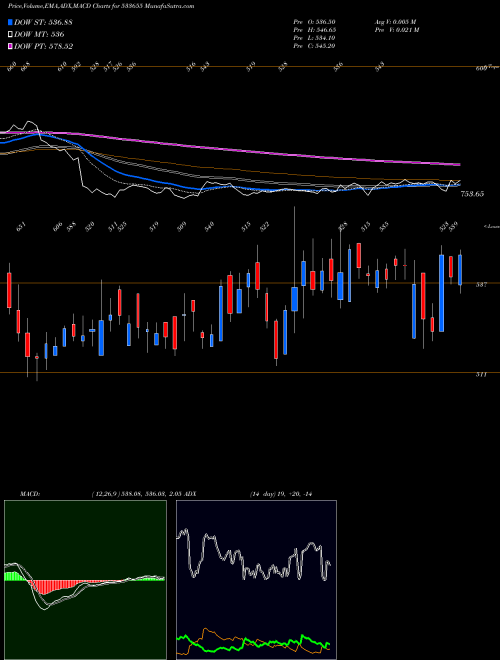This screenshot has height=660, width=500.
Task: Click the 753.65 label beside EMA lines
Action: click(x=472, y=194)
